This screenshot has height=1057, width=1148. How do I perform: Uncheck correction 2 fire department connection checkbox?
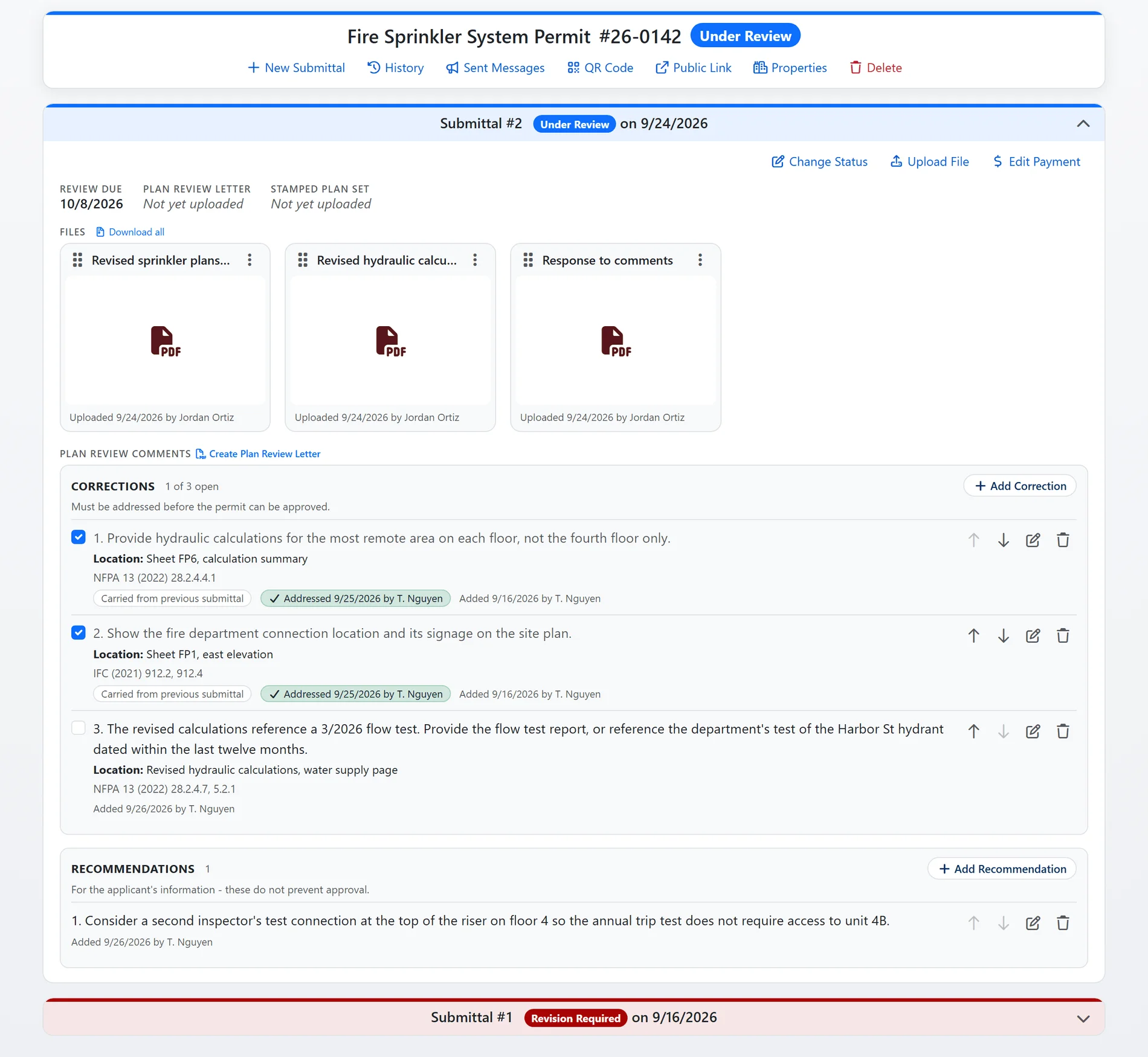(x=79, y=633)
